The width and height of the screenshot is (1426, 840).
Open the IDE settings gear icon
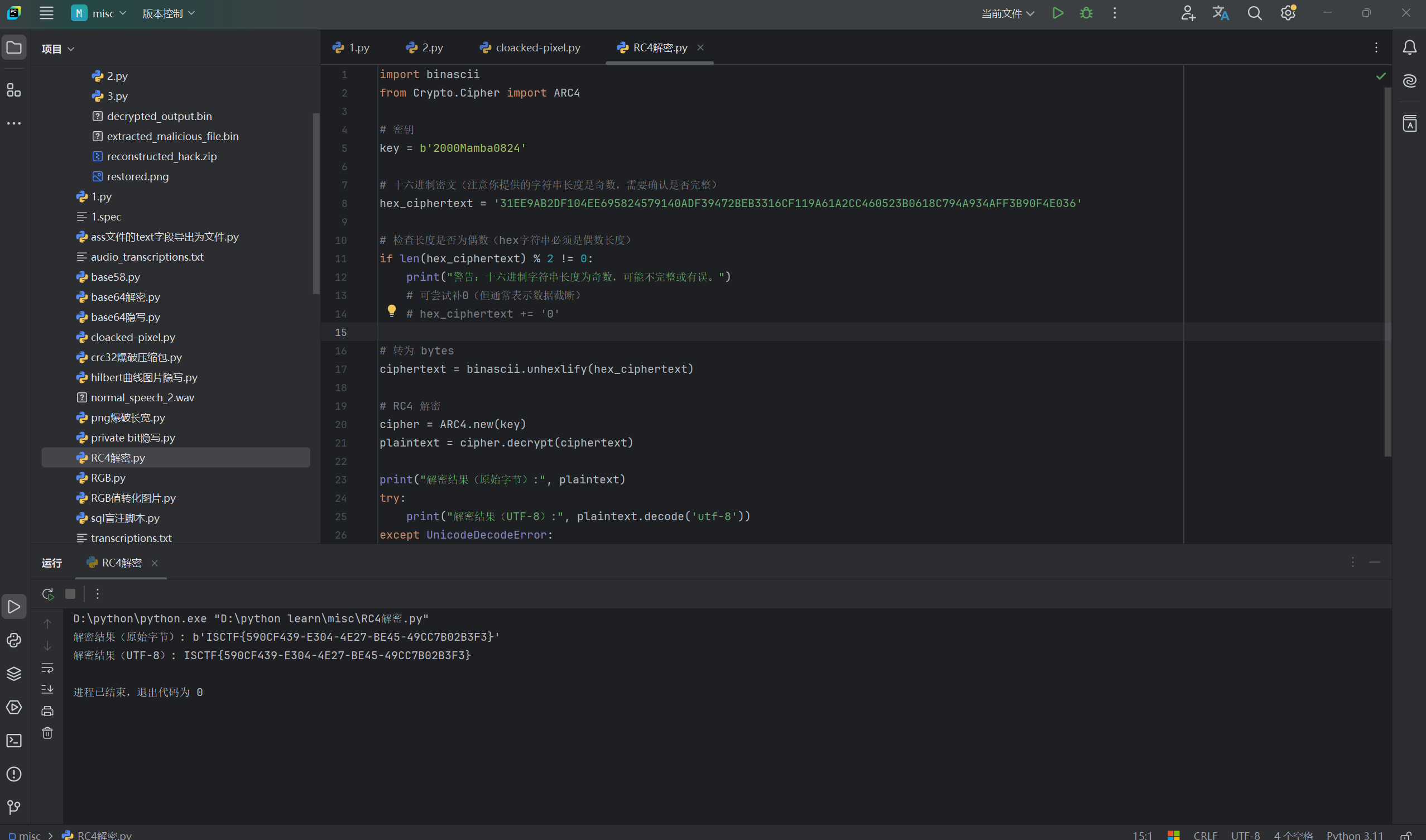pos(1288,13)
